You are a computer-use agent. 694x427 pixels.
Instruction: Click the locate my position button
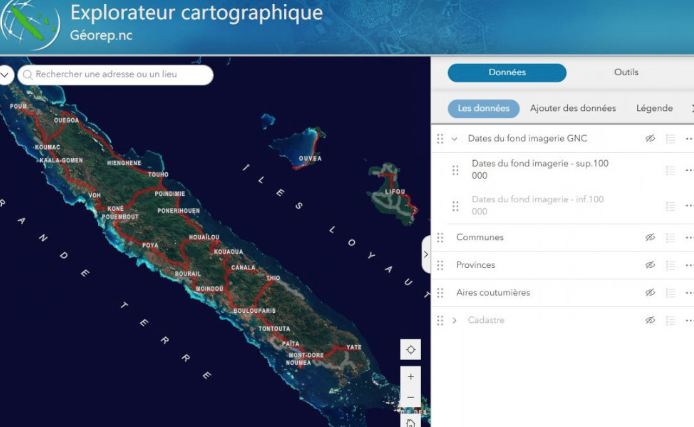click(x=410, y=349)
